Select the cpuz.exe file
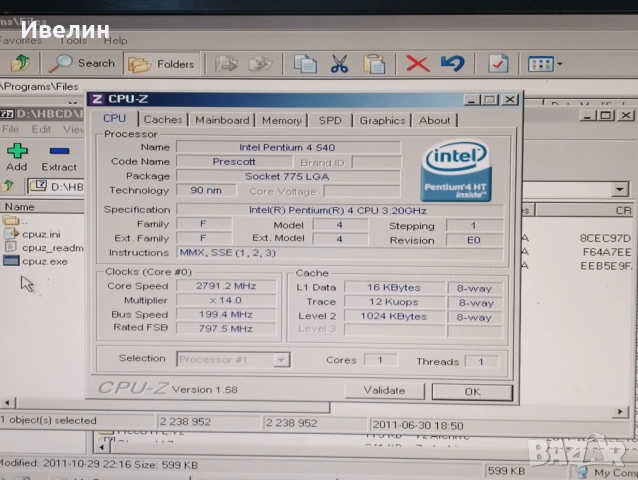 coord(36,261)
